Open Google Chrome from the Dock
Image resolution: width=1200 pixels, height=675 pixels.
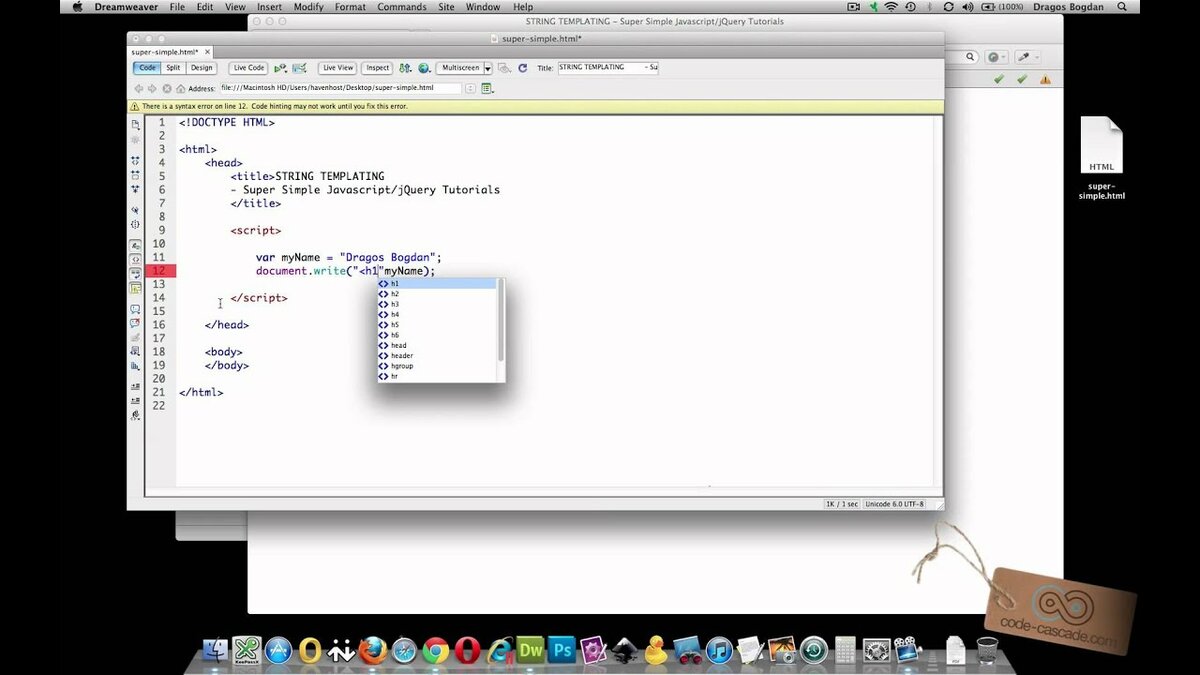tap(435, 651)
